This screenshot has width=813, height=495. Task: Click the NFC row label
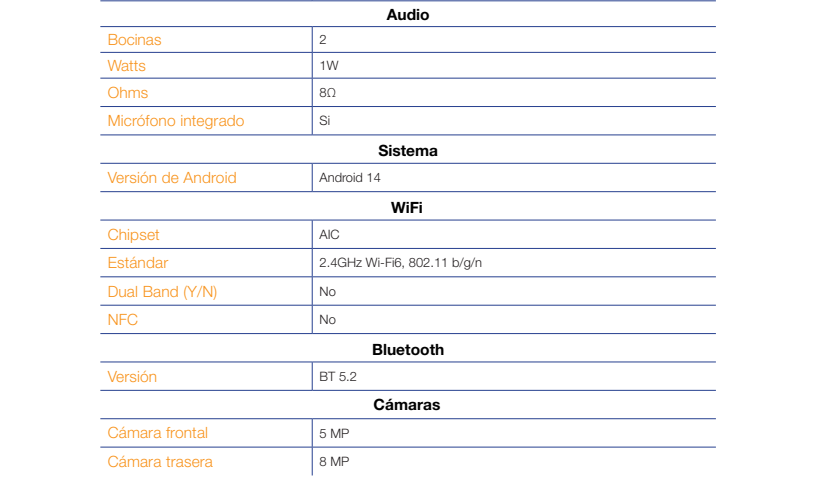pos(122,320)
